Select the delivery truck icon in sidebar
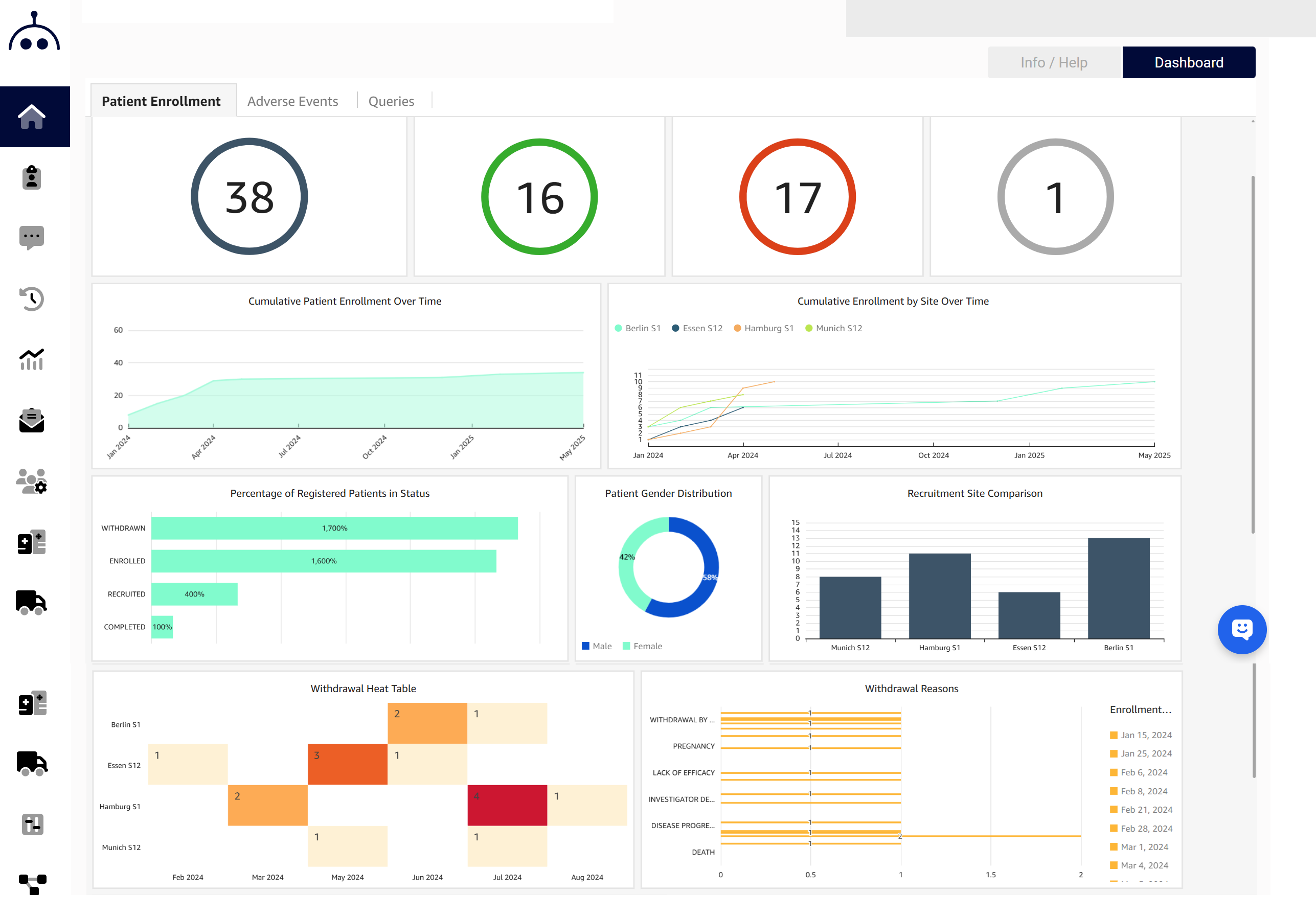This screenshot has width=1316, height=917. tap(32, 602)
